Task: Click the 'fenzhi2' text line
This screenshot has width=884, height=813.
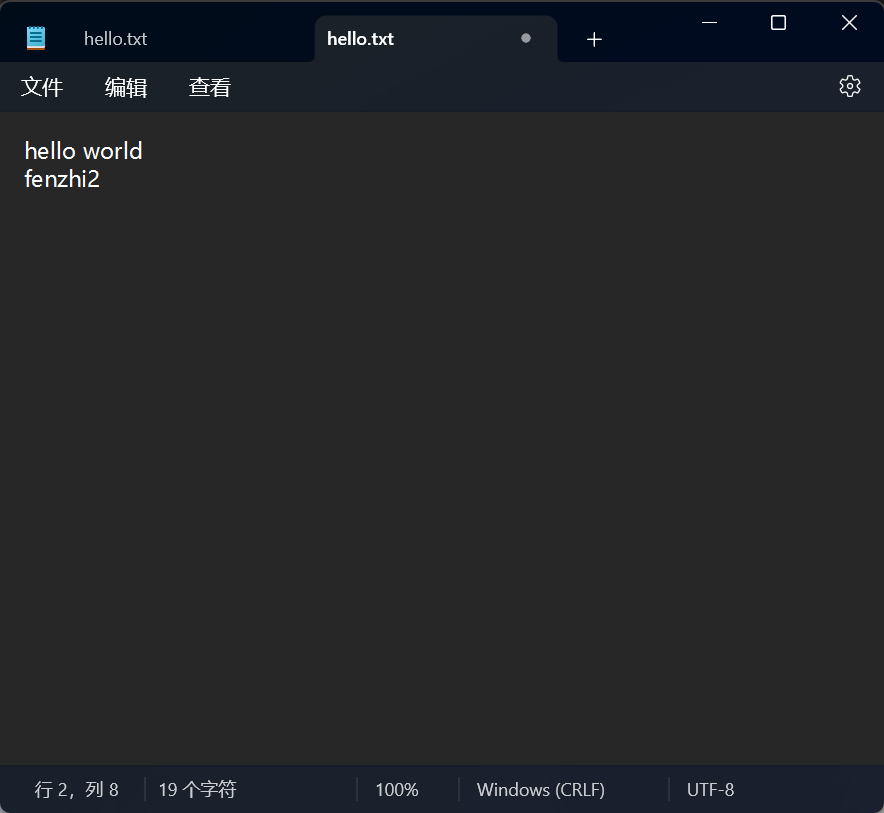Action: pyautogui.click(x=62, y=179)
